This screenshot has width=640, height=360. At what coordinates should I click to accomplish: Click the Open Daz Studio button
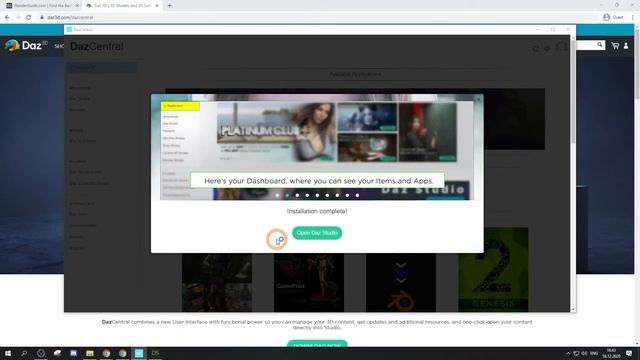(317, 233)
